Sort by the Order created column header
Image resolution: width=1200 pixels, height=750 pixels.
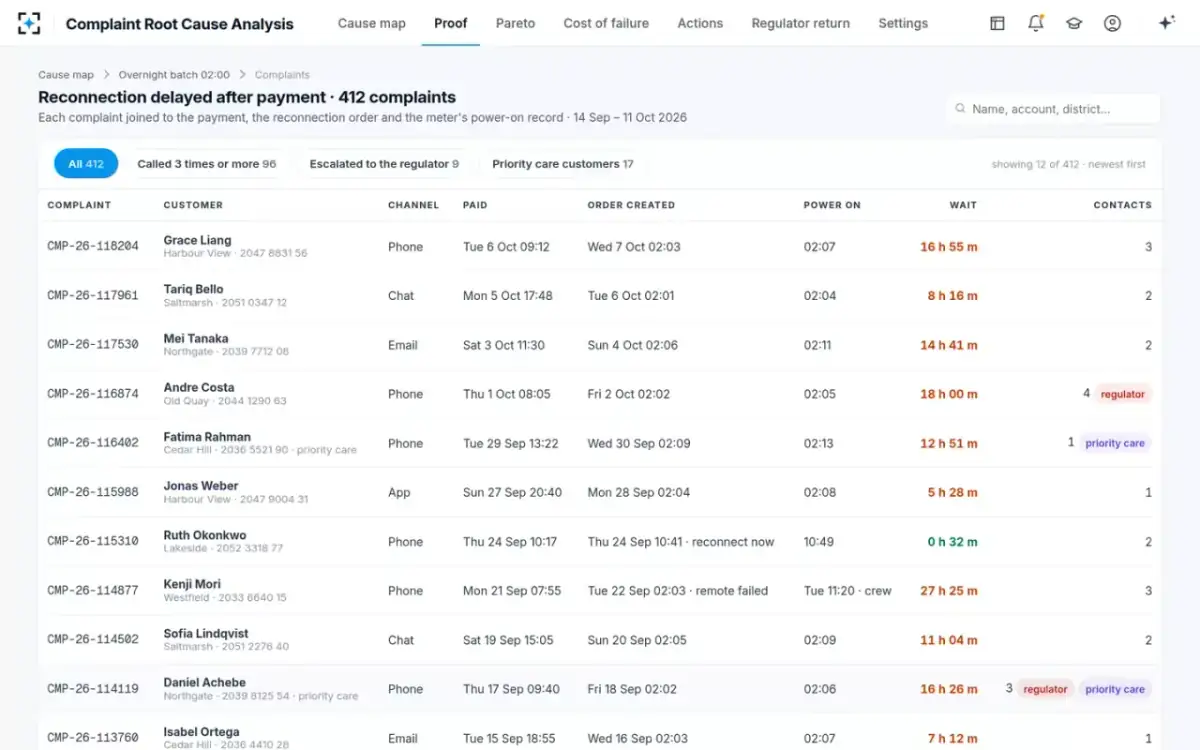(631, 205)
